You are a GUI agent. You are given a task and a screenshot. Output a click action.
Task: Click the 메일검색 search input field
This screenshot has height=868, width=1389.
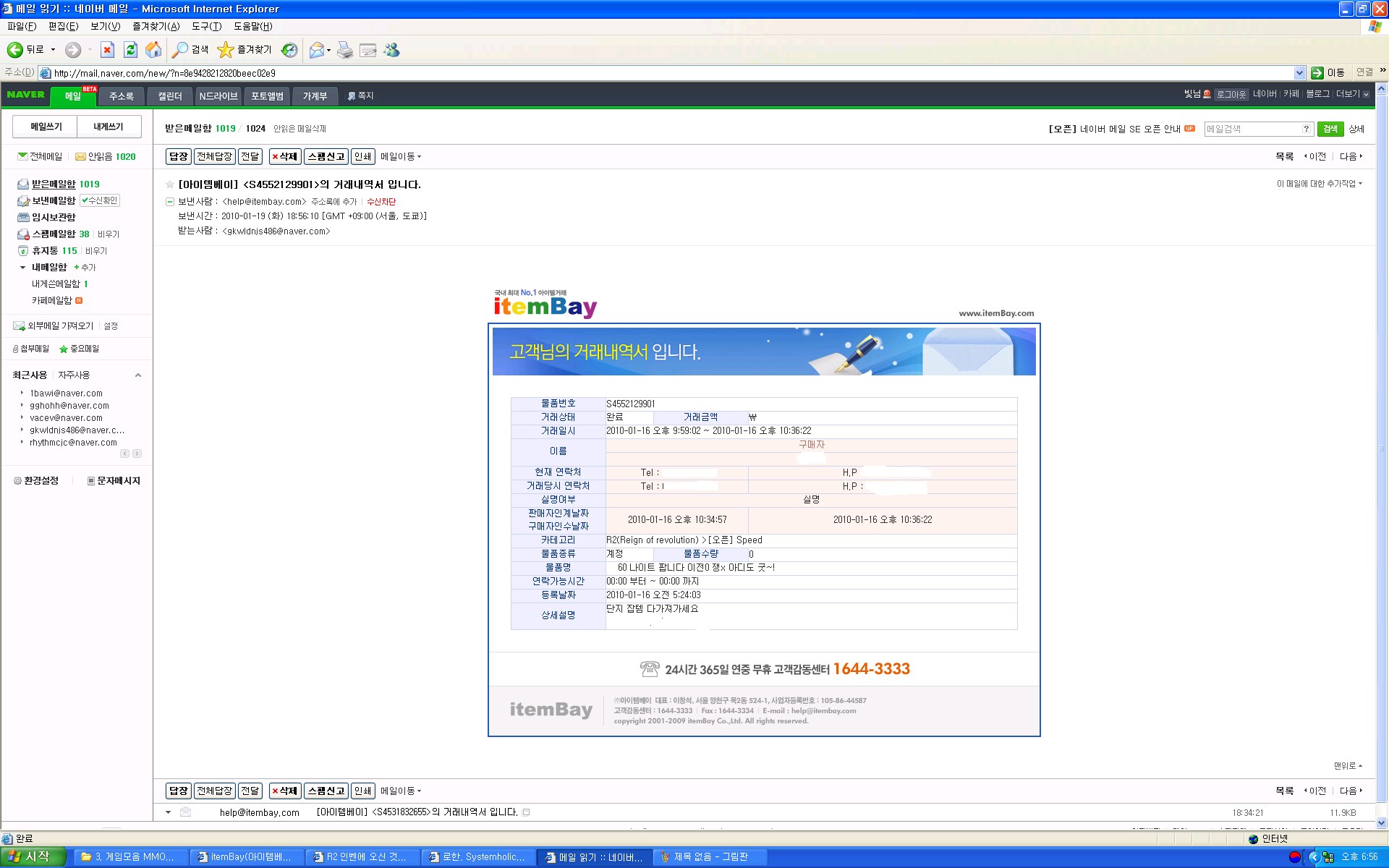pos(1252,129)
